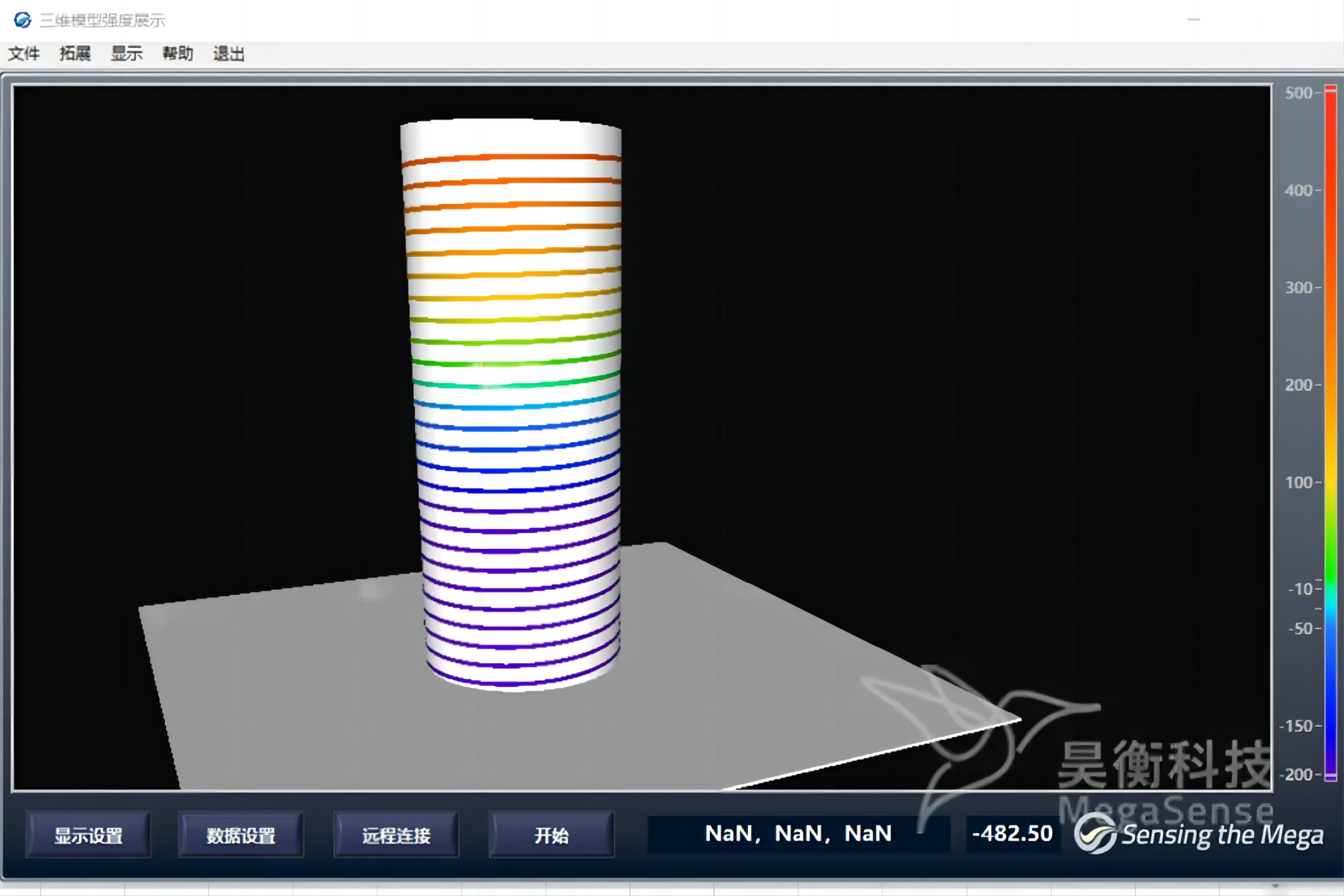Open the 显示 menu
The width and height of the screenshot is (1344, 896).
tap(127, 54)
